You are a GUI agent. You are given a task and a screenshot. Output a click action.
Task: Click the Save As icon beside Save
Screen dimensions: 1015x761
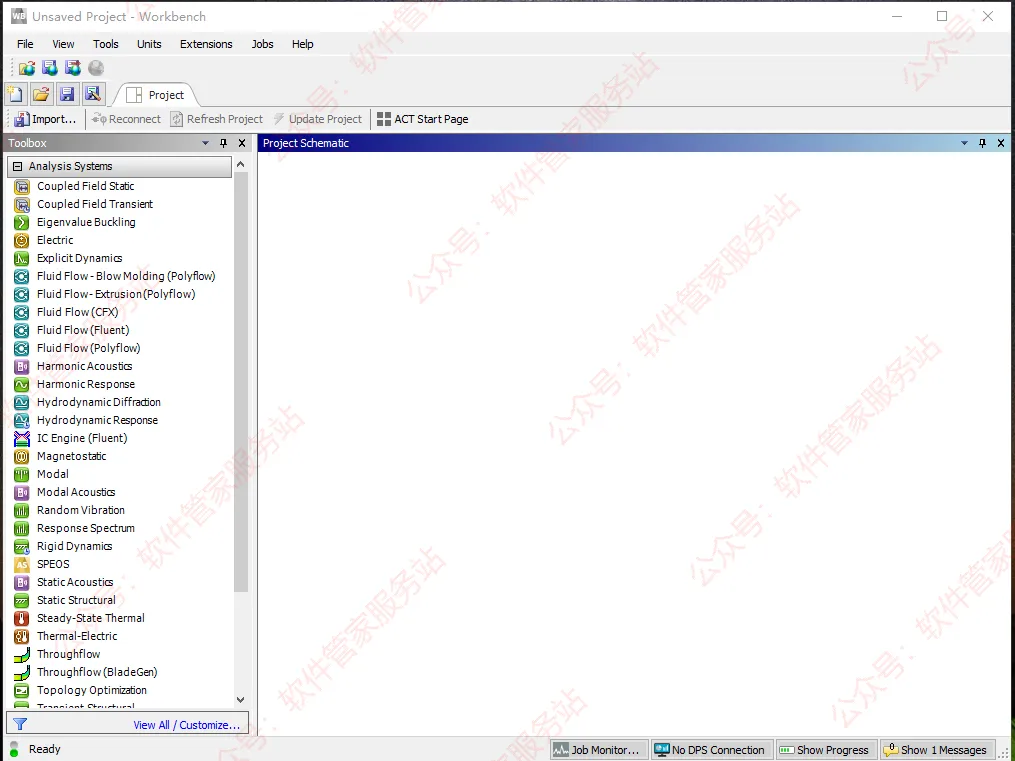93,94
